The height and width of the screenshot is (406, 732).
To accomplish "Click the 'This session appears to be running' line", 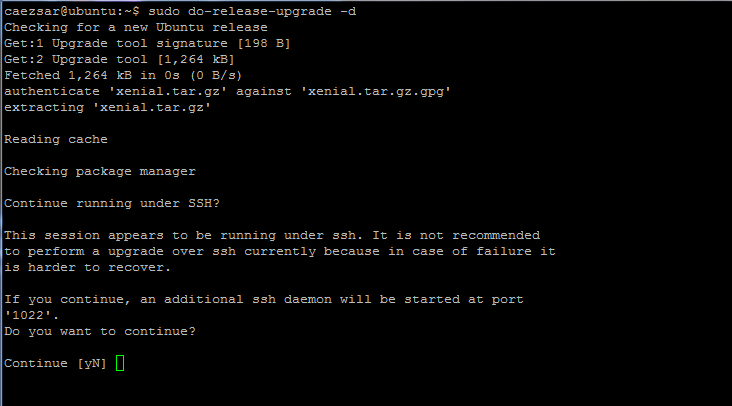I will [272, 235].
